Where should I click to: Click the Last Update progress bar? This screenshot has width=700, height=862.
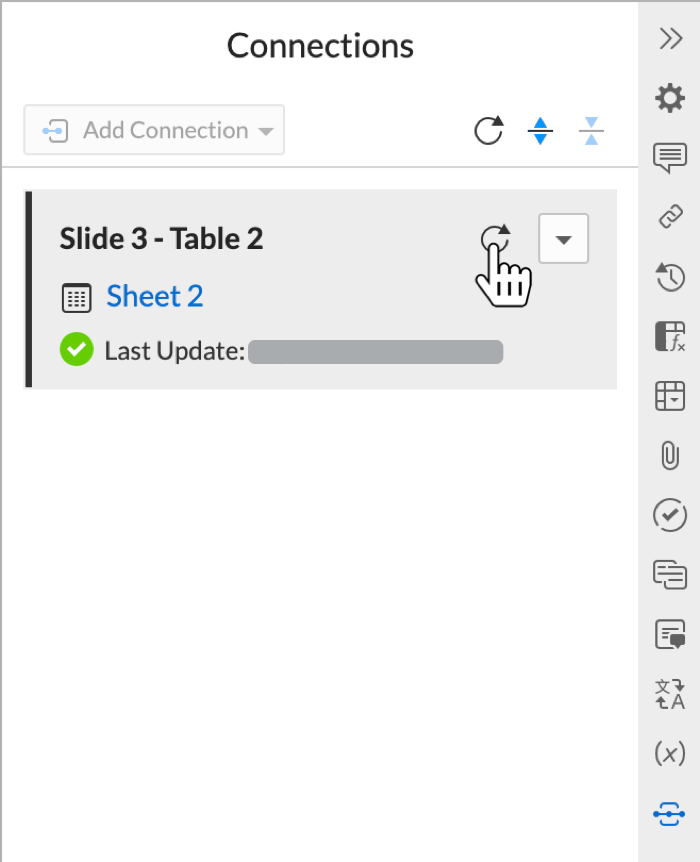(x=375, y=351)
